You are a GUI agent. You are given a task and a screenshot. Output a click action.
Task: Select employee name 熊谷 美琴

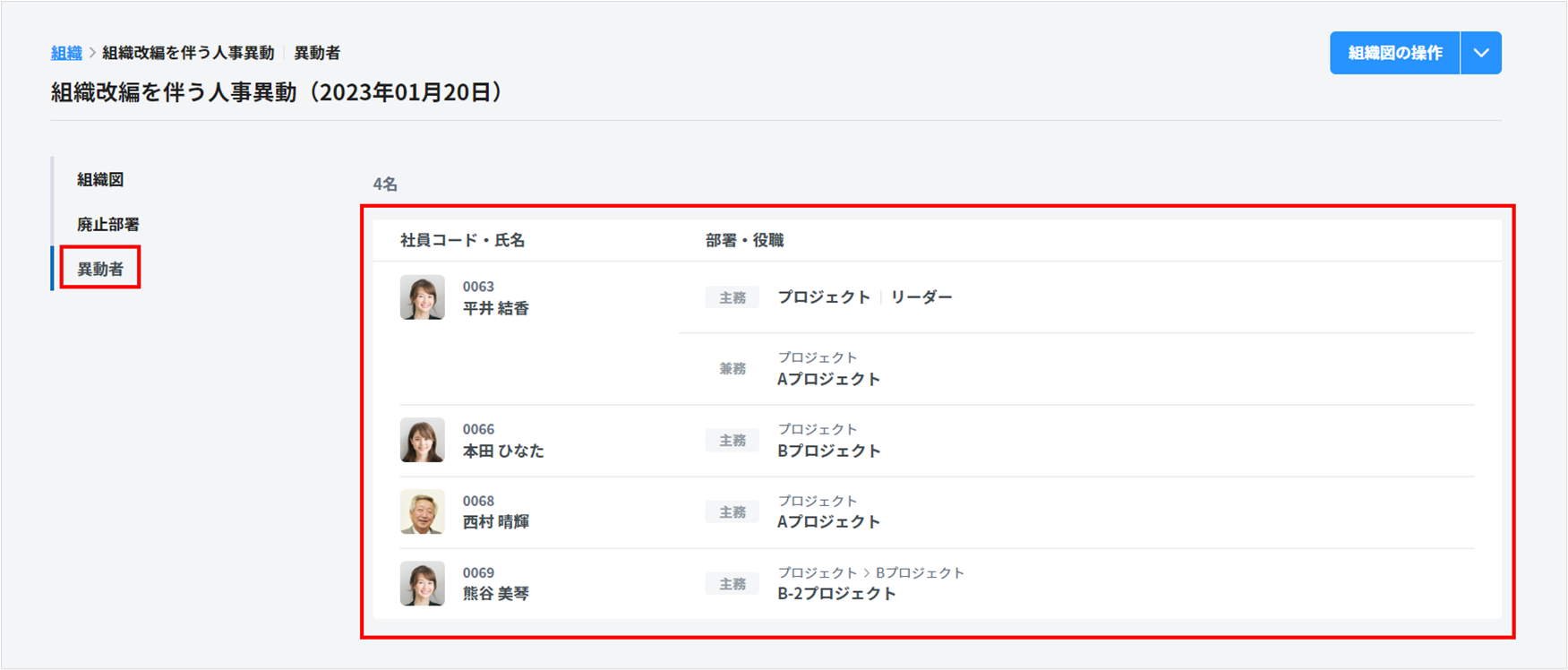pos(495,593)
